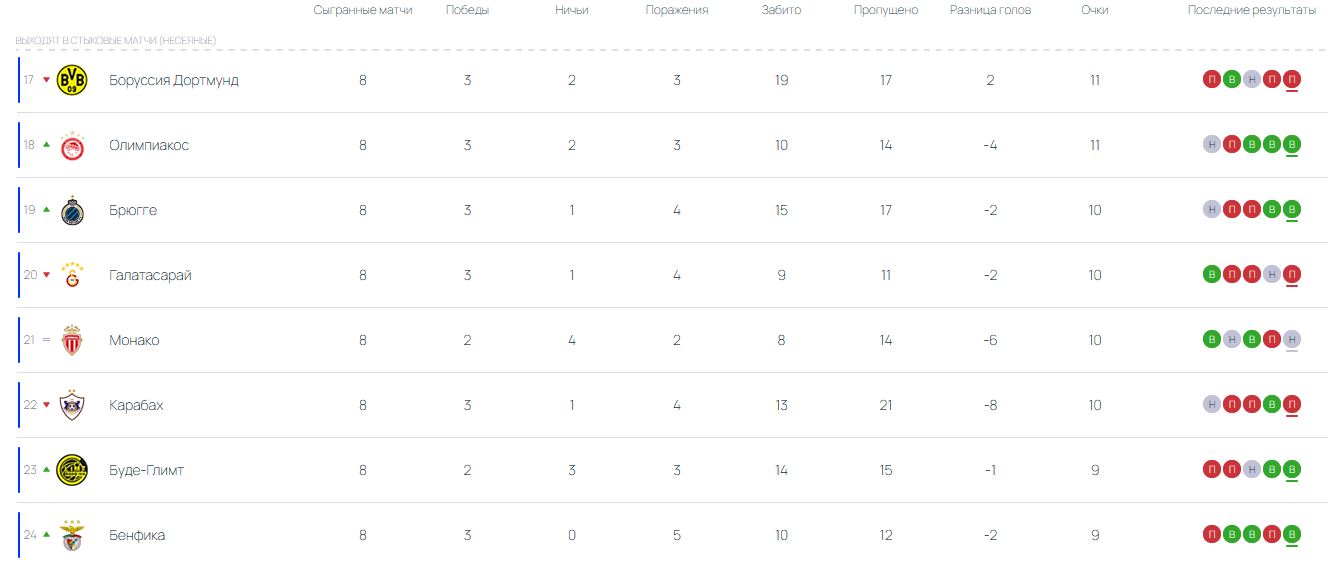Click Monaco's latest underlined draw badge

click(1292, 340)
